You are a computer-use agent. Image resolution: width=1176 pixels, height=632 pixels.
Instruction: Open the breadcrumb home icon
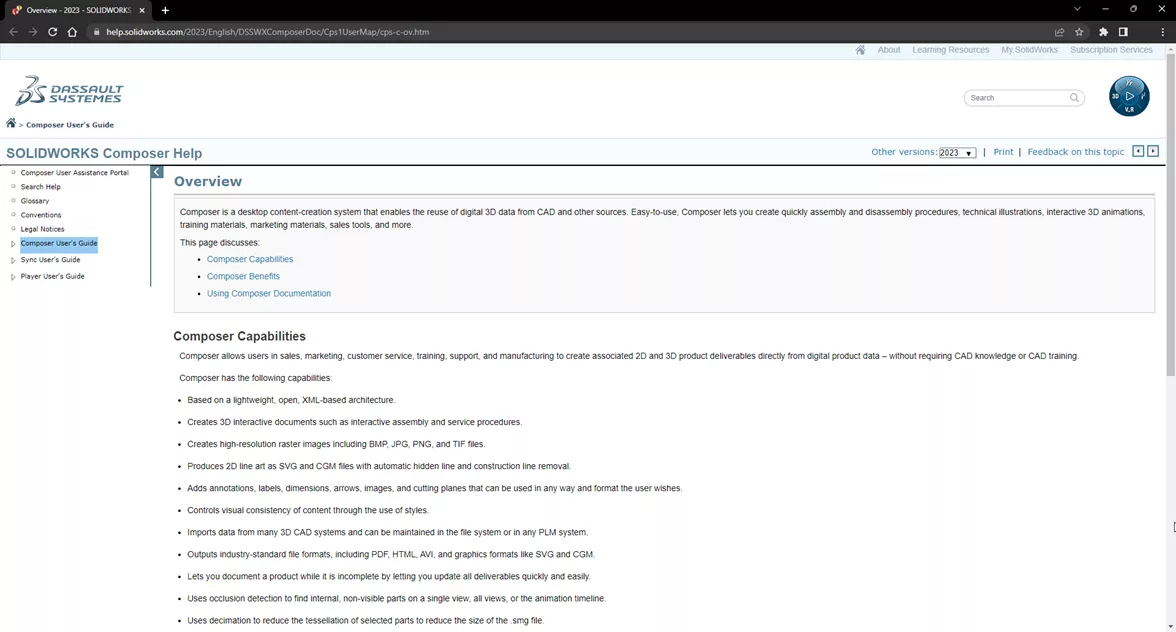click(x=10, y=122)
